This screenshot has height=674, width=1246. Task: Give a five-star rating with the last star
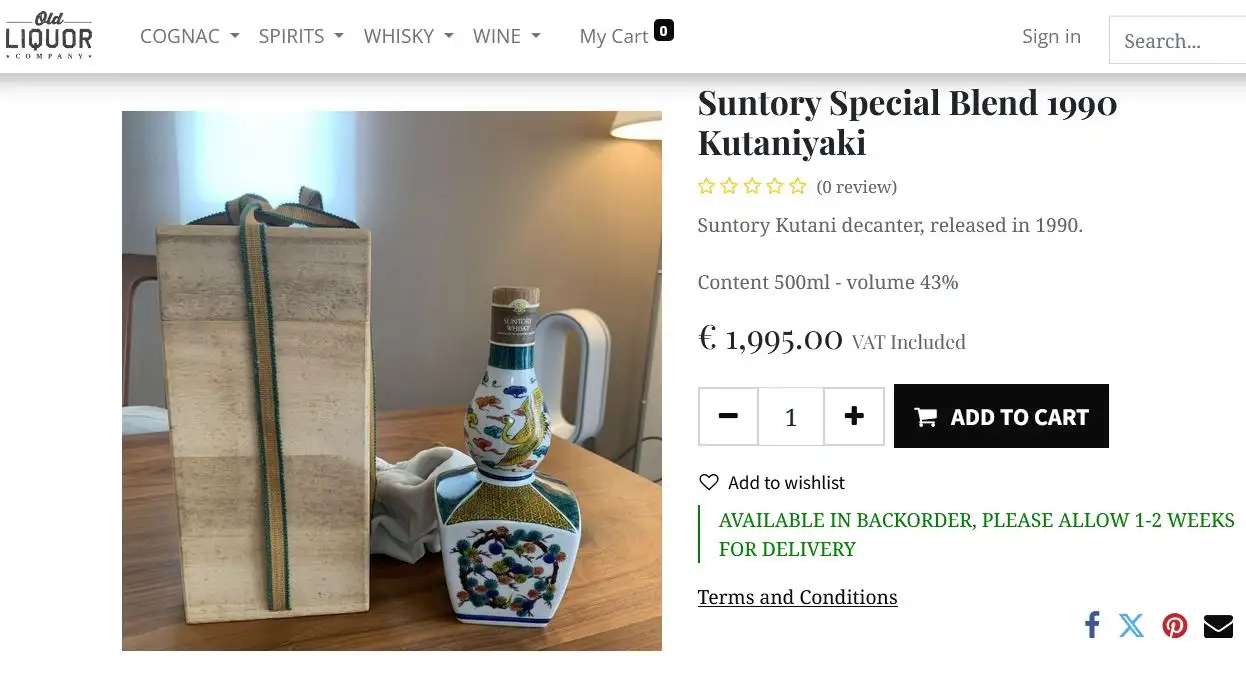point(797,185)
